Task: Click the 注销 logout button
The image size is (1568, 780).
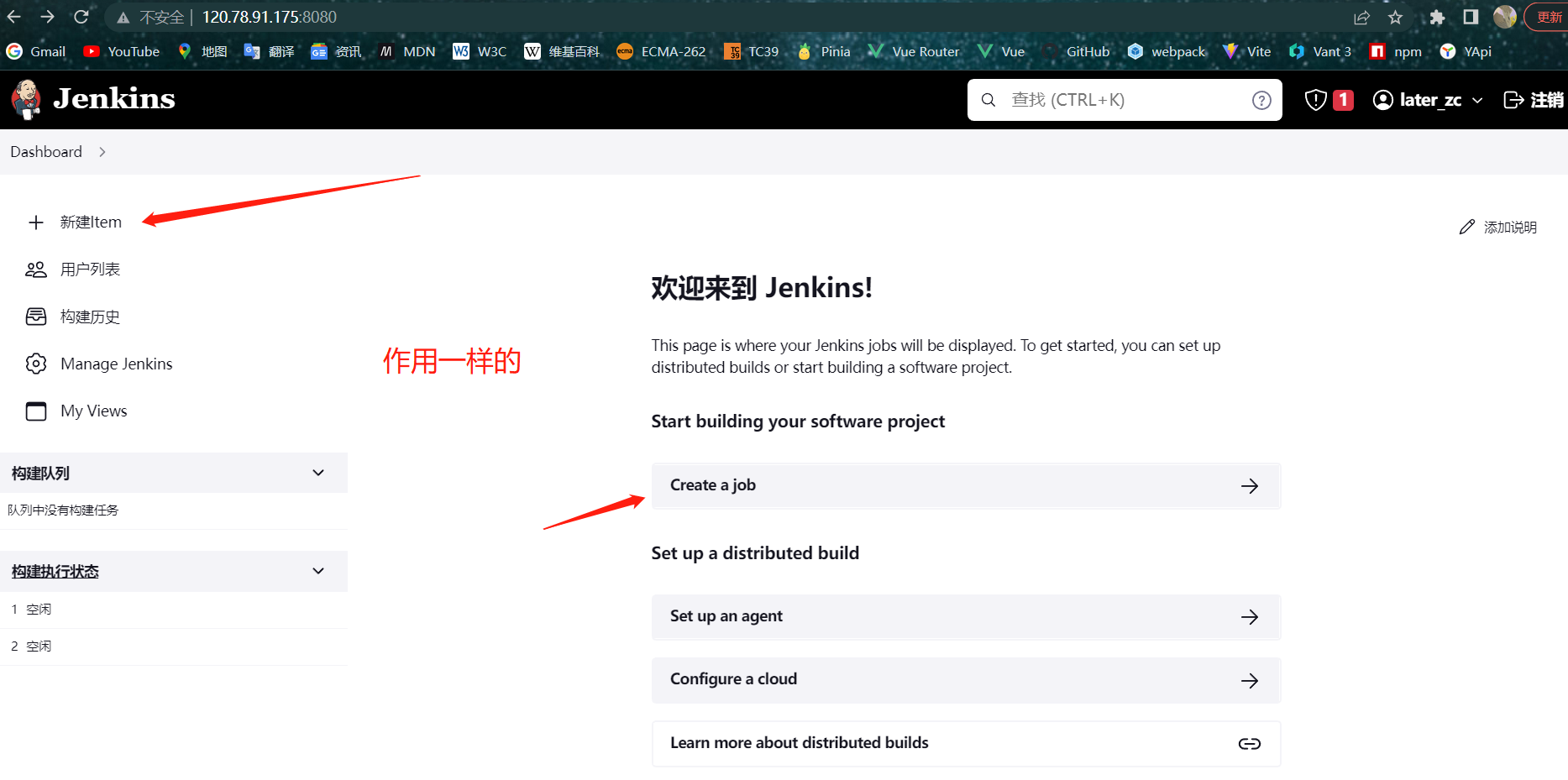Action: click(x=1533, y=100)
